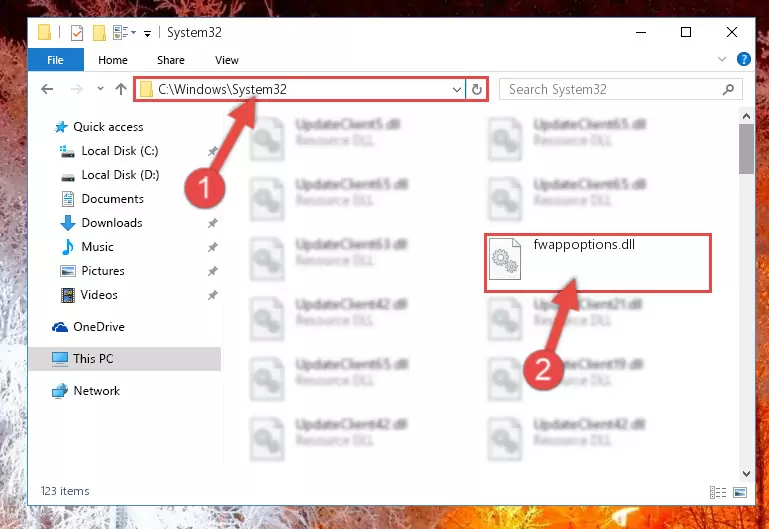Open the recent locations dropdown
Viewport: 769px width, 529px height.
(x=101, y=89)
